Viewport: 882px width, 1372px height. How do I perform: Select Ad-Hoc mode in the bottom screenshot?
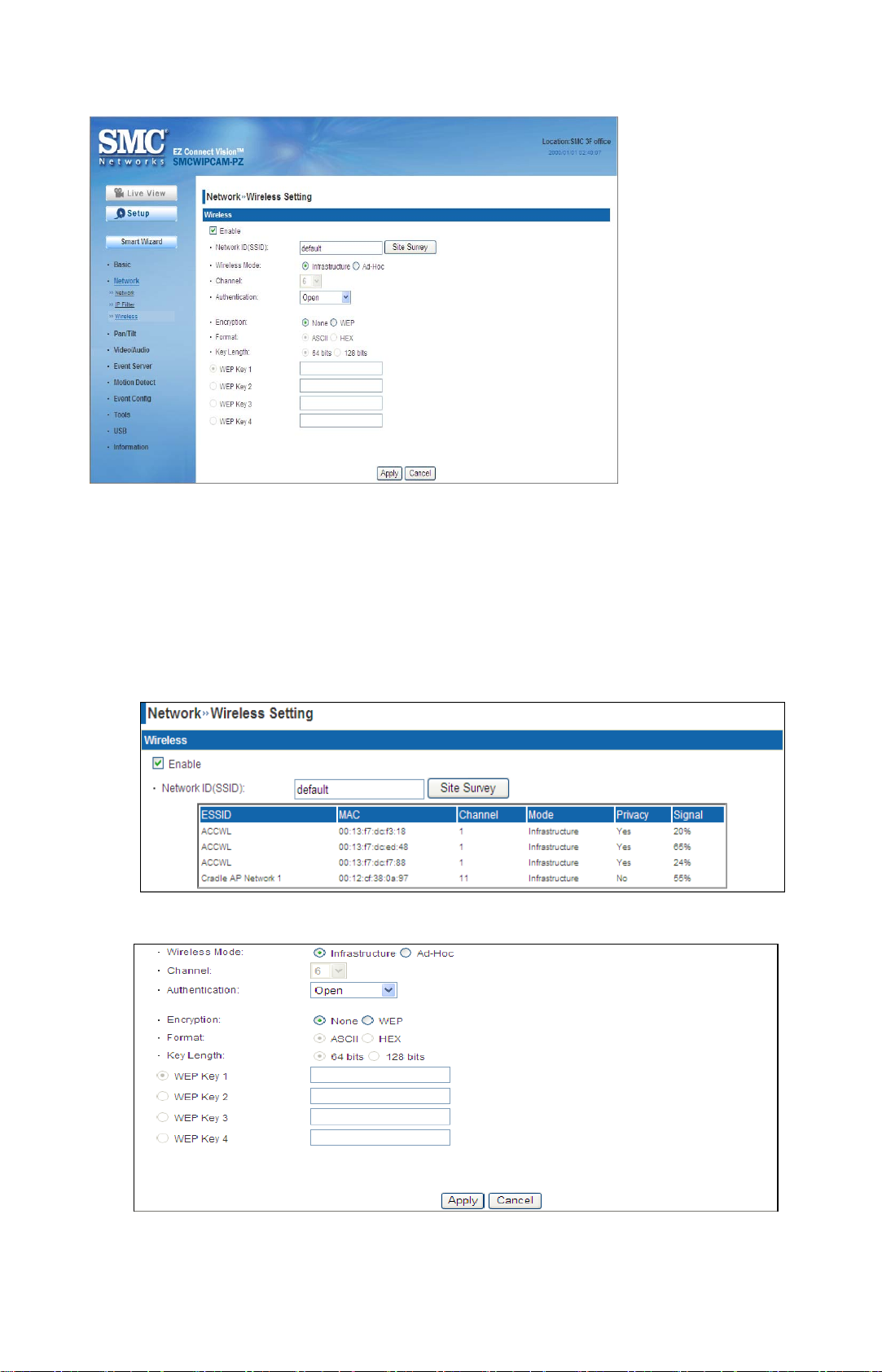[406, 953]
